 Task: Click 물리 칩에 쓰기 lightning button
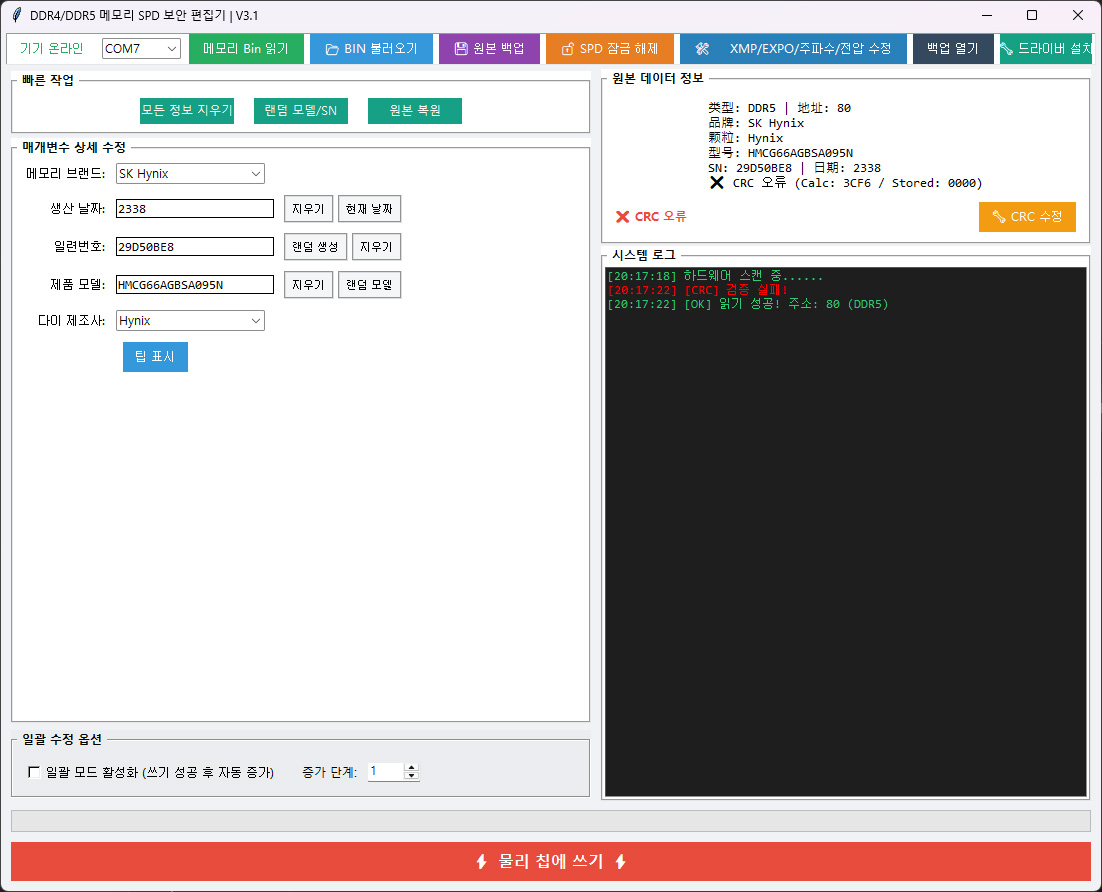click(x=551, y=861)
